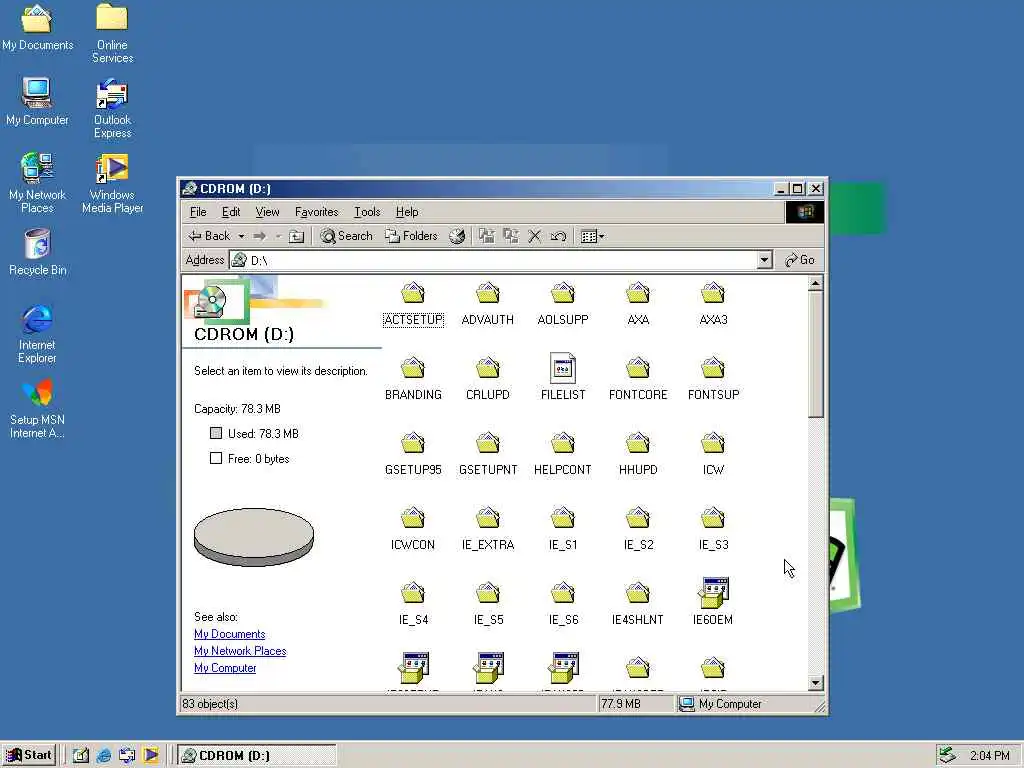Click the ICWCON folder
The width and height of the screenshot is (1024, 768).
pyautogui.click(x=413, y=530)
